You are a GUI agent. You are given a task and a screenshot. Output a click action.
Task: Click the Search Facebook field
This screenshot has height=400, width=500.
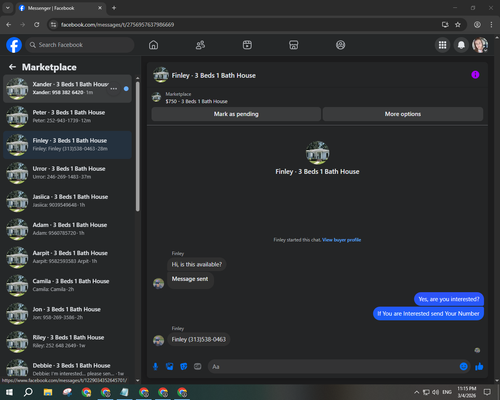point(80,45)
